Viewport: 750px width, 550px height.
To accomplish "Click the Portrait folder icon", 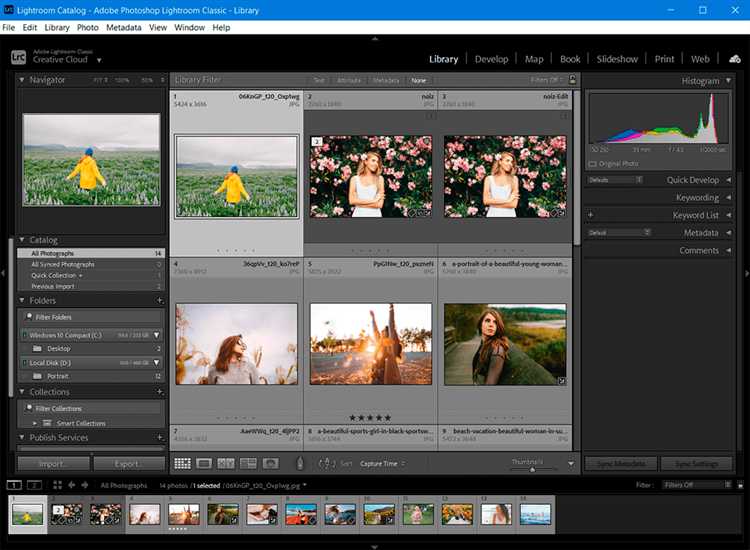I will (37, 376).
